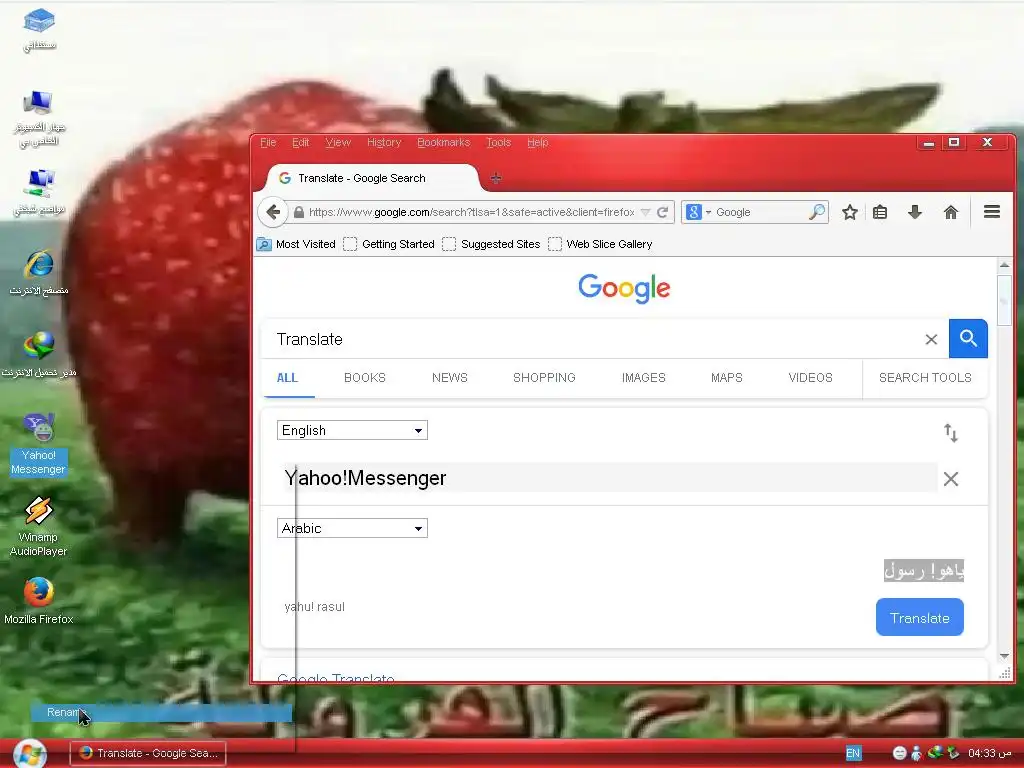Image resolution: width=1024 pixels, height=768 pixels.
Task: Go to the Firefox home page icon
Action: point(951,212)
